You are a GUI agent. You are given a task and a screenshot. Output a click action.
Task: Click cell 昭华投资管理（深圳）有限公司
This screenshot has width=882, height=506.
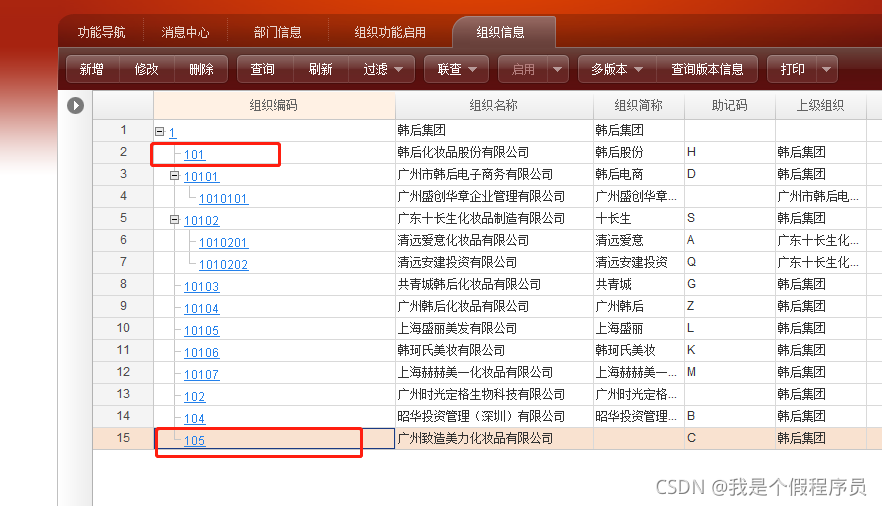pos(494,416)
